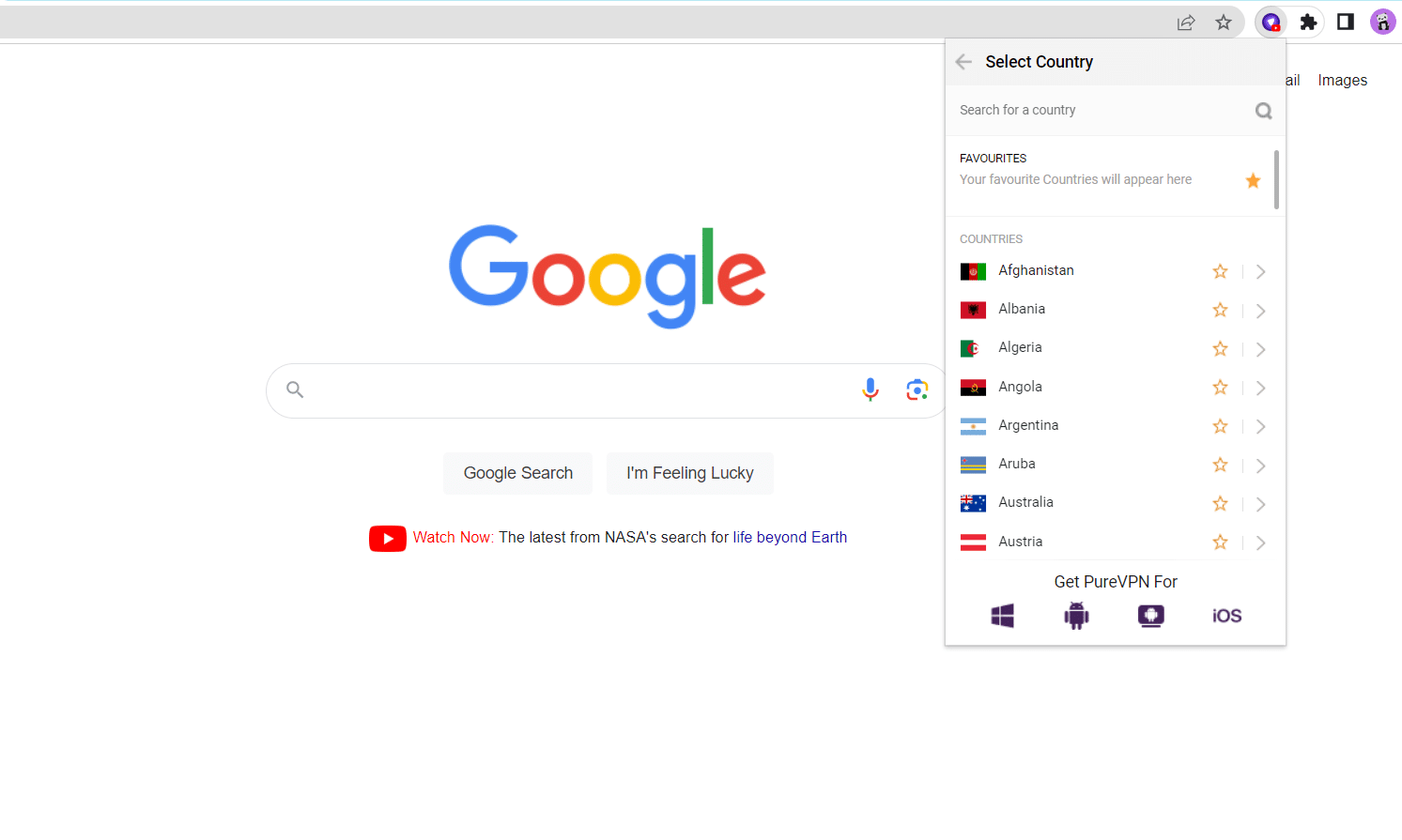Favourite Australia with its star

[x=1220, y=503]
